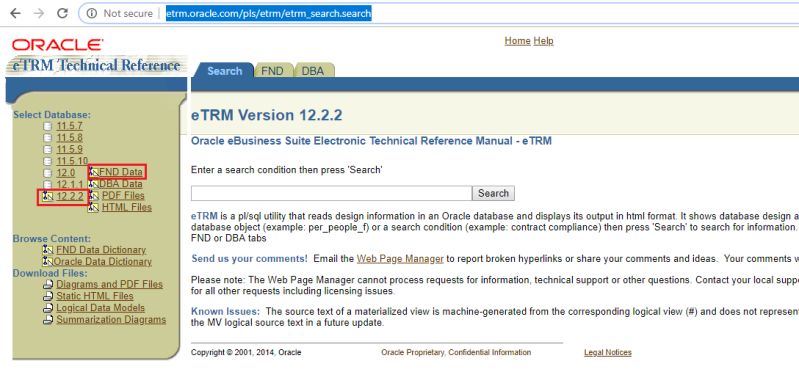Click the printer icon beside Summarization Diagrams

48,320
